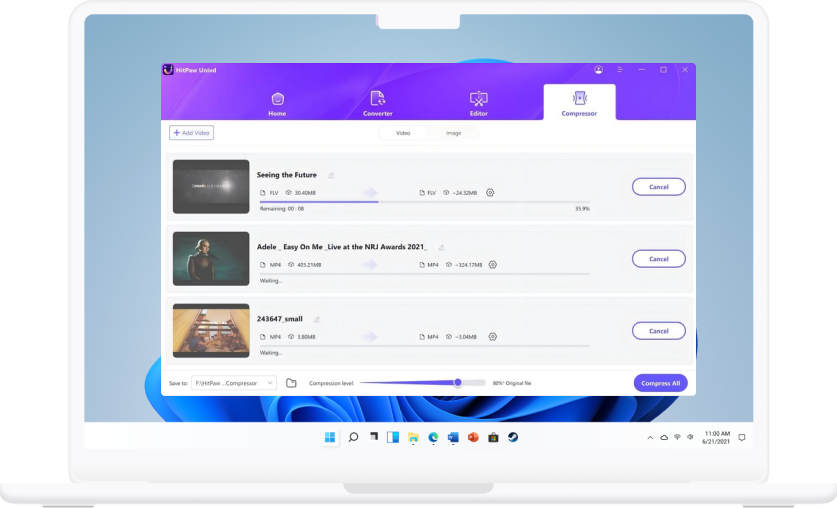Open the output folder icon
Viewport: 837px width, 508px height.
(291, 383)
